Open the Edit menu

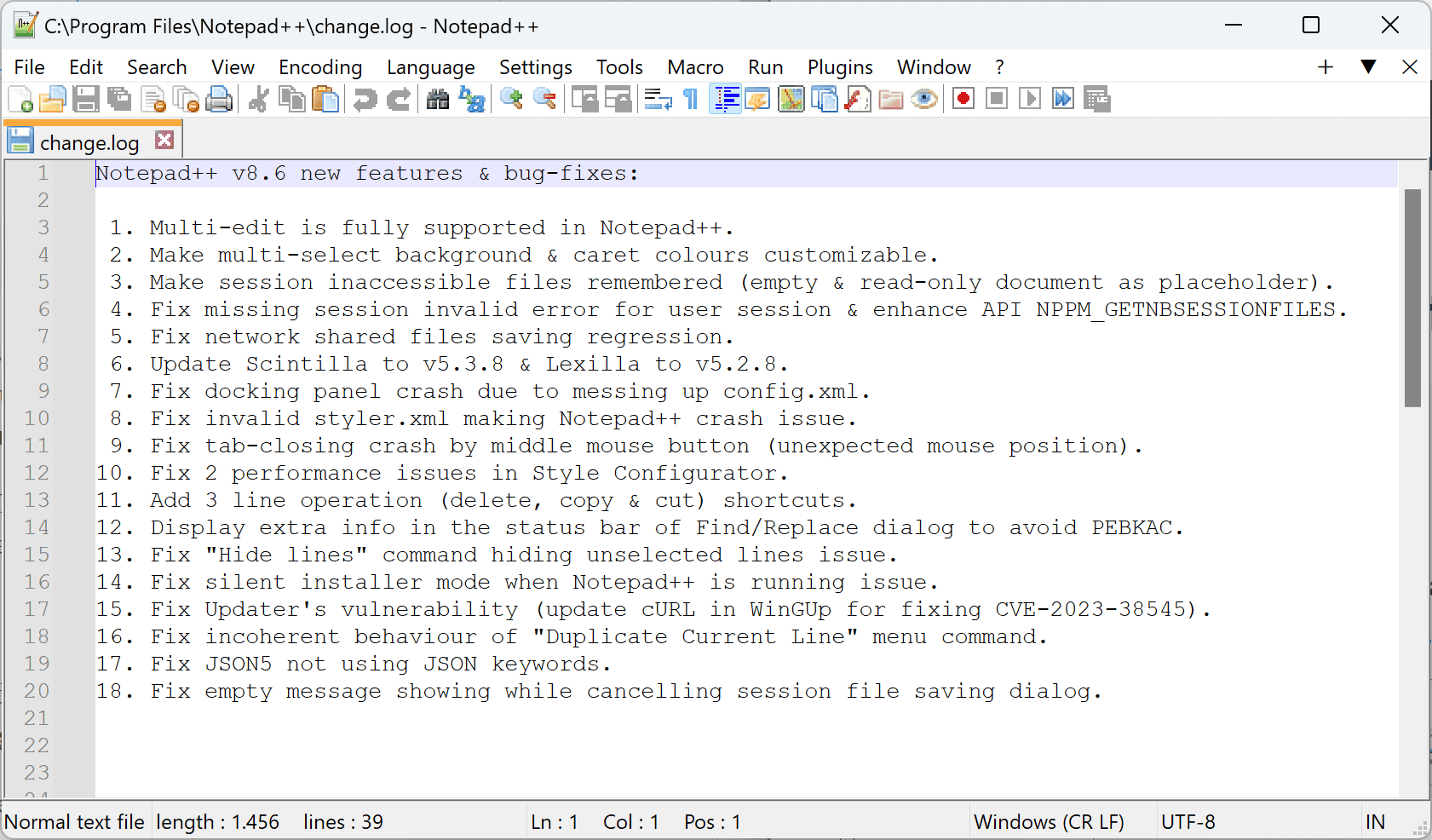point(86,67)
